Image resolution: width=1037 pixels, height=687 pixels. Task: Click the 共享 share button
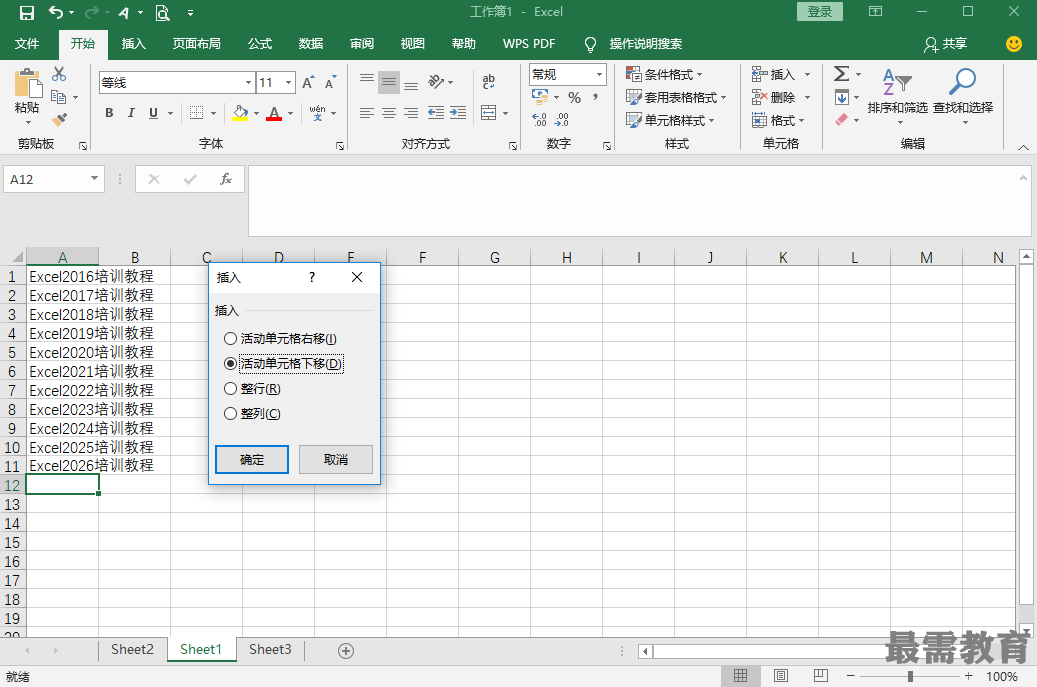tap(946, 44)
